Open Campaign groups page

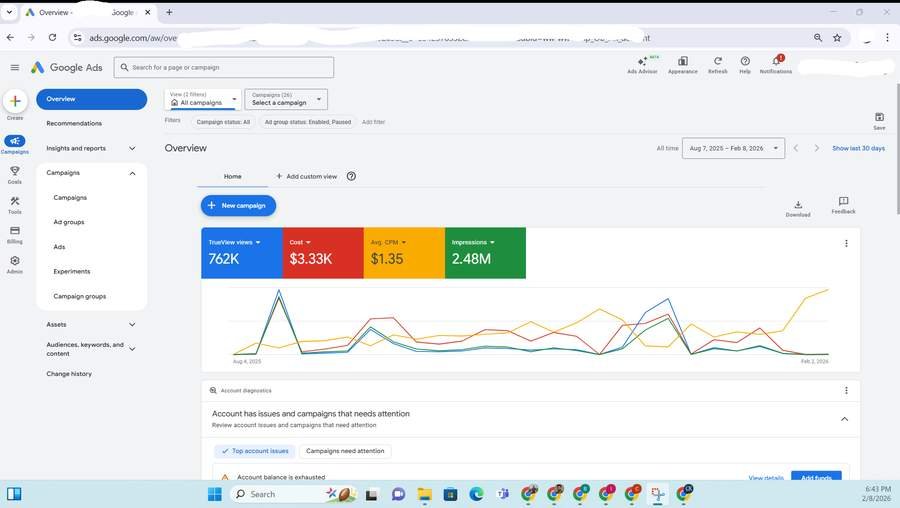pos(80,296)
